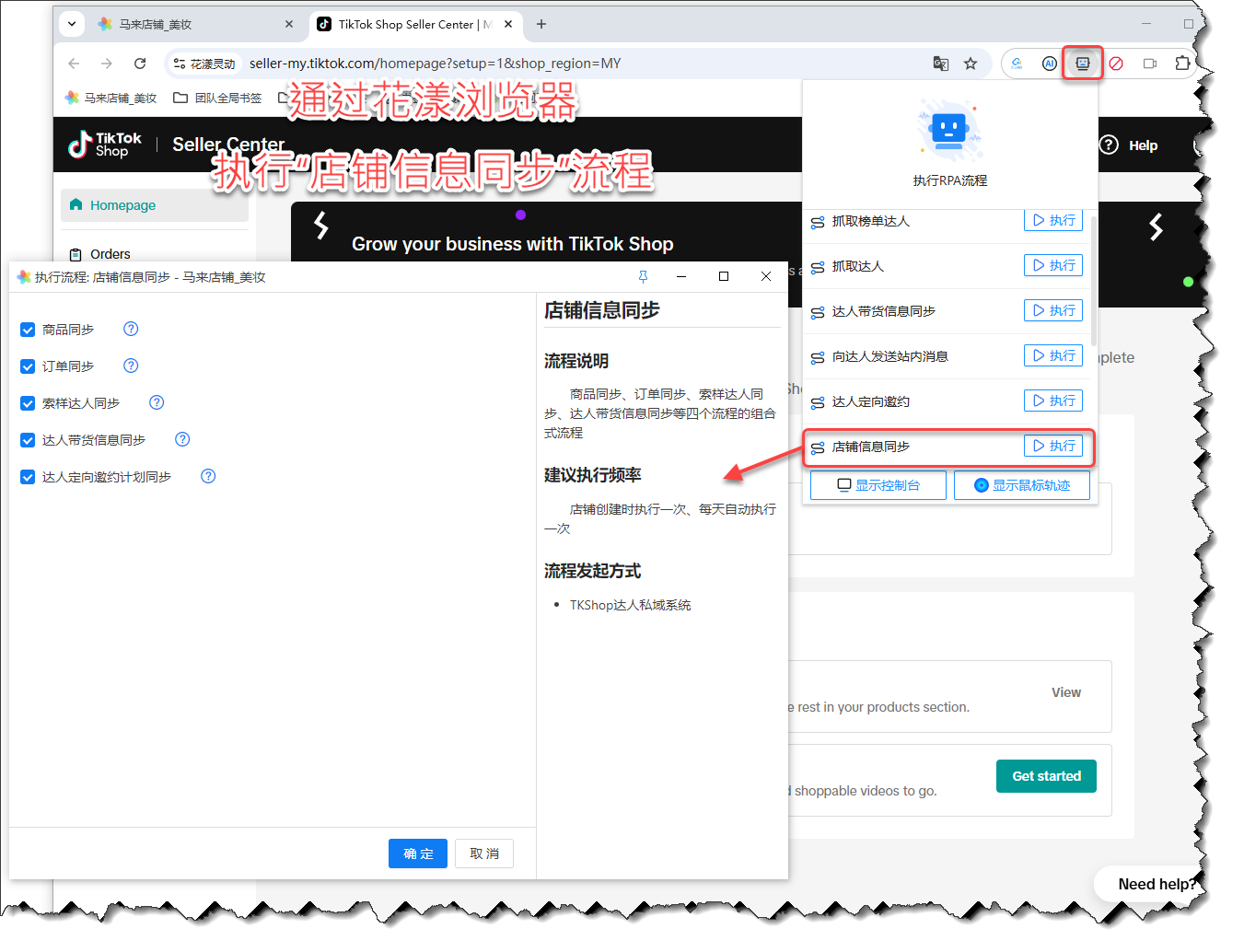
Task: Click the video camera extension icon
Action: click(1150, 64)
